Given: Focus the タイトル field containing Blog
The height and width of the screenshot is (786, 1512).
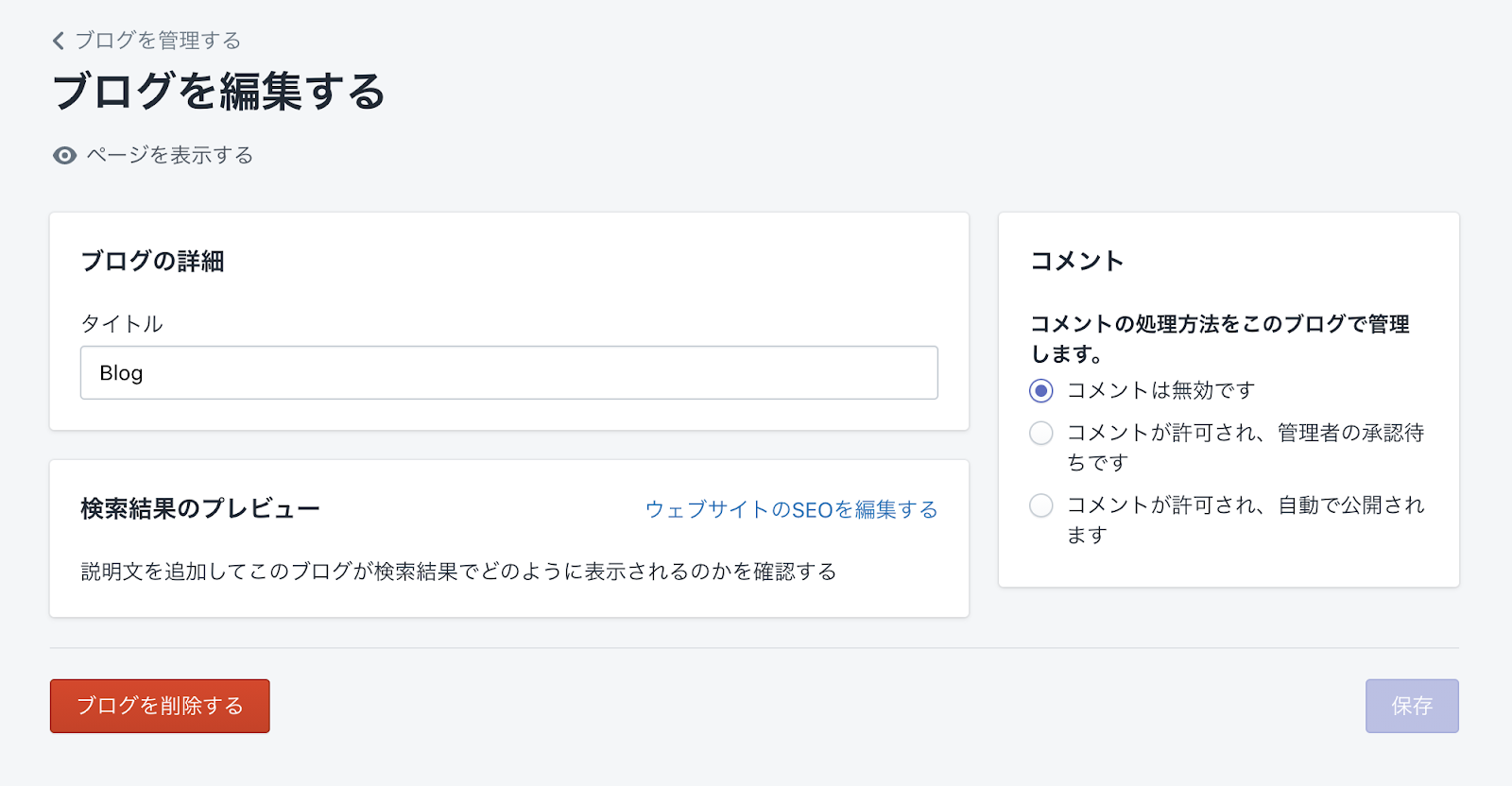Looking at the screenshot, I should pos(508,373).
